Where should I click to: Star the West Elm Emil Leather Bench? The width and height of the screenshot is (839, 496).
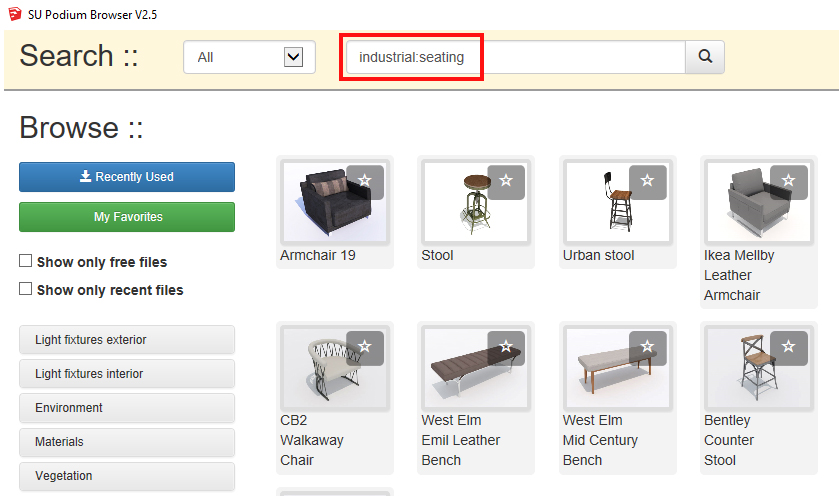click(x=506, y=348)
